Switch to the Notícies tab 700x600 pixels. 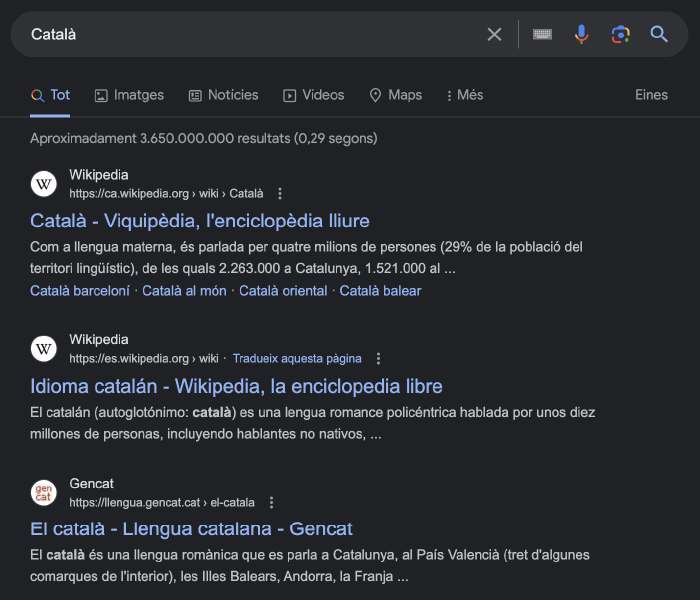(224, 95)
